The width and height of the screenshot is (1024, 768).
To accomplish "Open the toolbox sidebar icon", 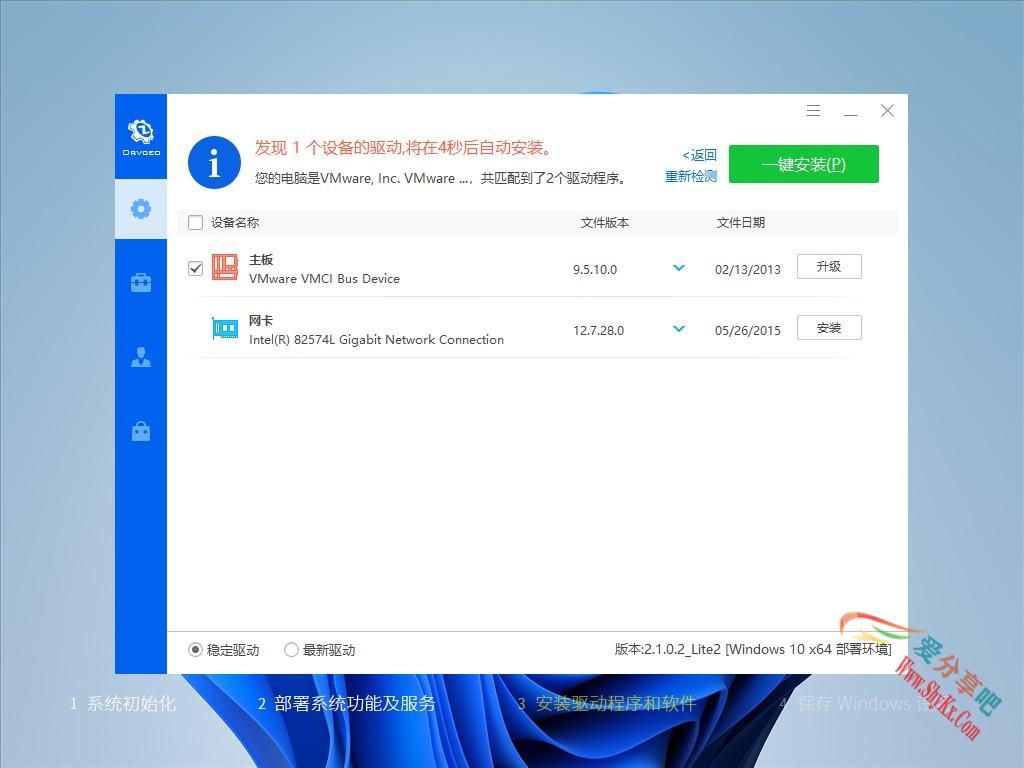I will (141, 283).
